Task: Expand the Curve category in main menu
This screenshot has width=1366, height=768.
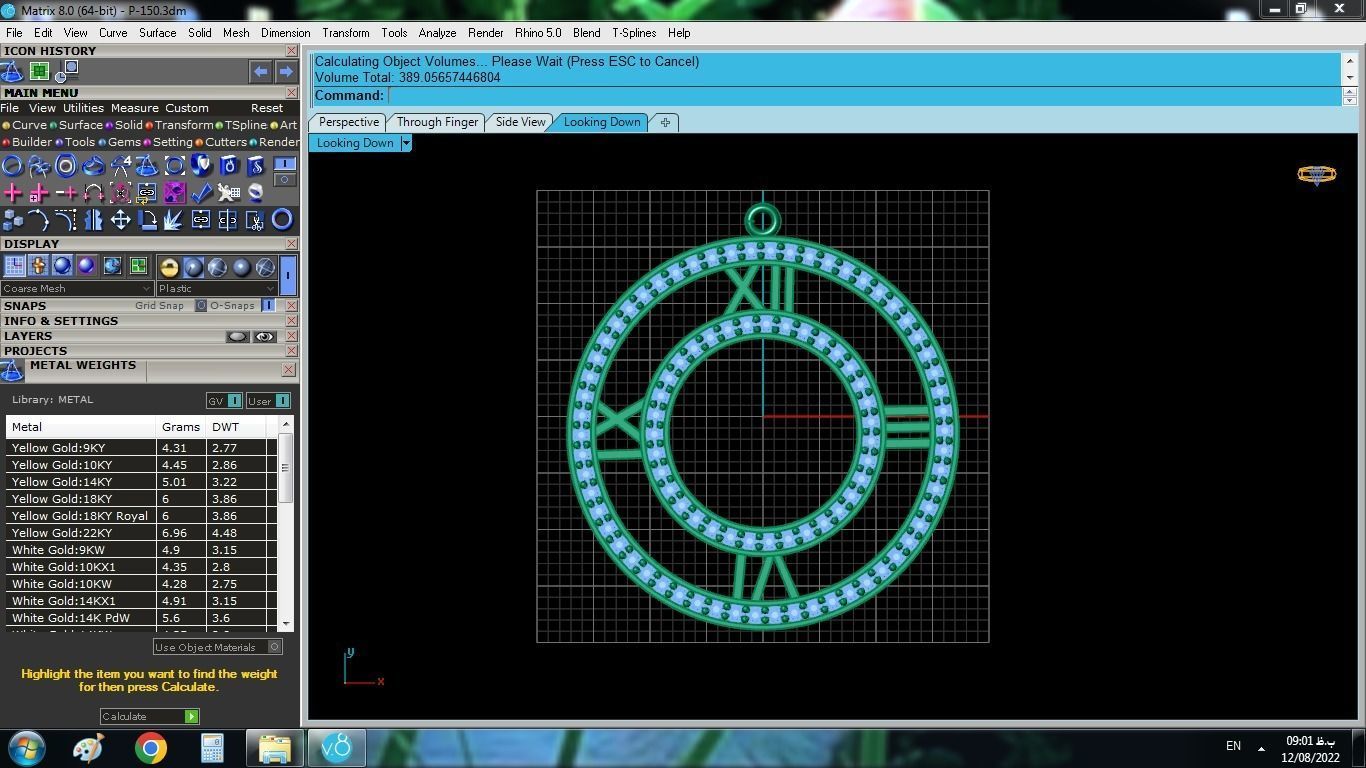Action: pyautogui.click(x=25, y=125)
